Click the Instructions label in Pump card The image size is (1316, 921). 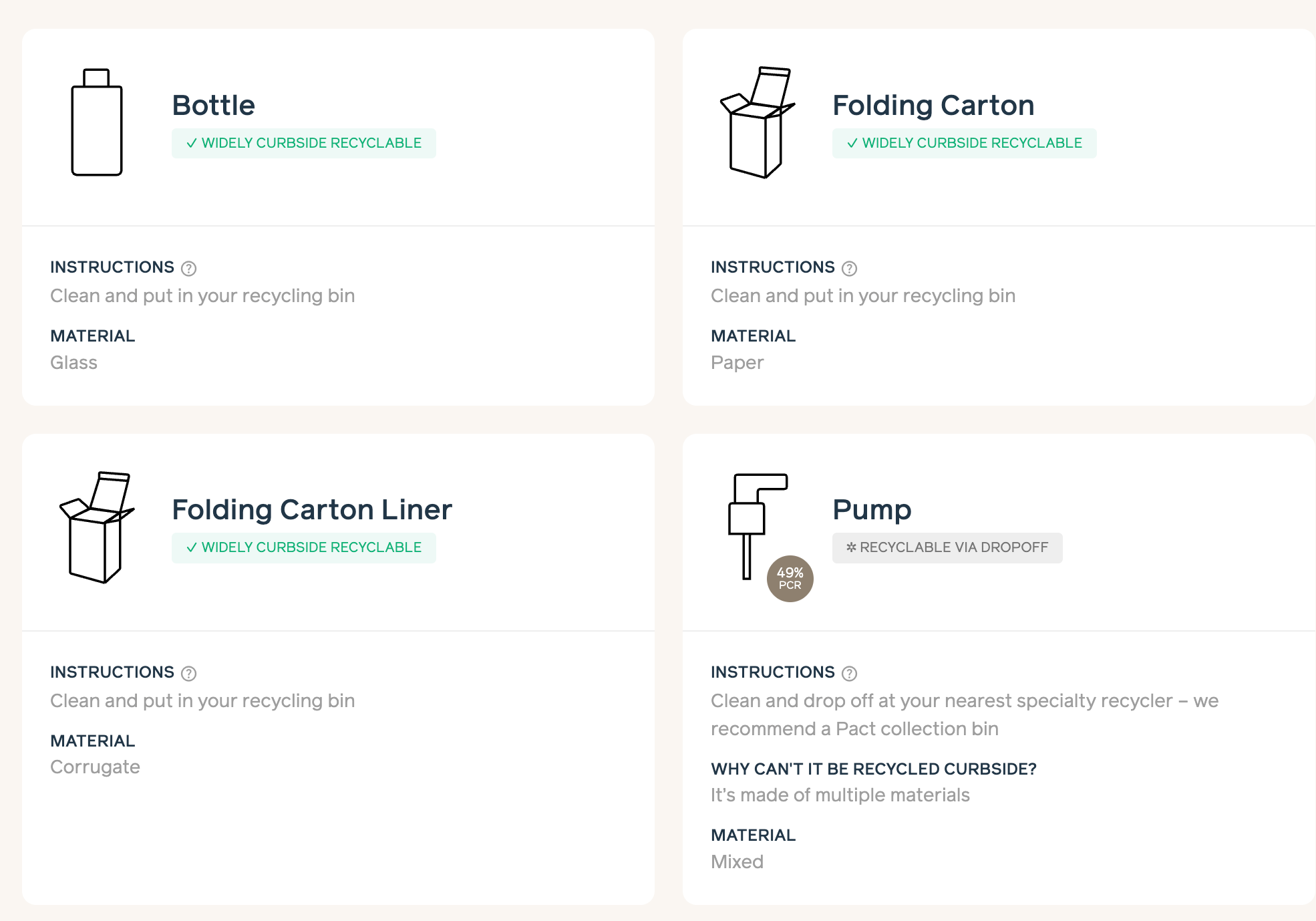(x=773, y=672)
